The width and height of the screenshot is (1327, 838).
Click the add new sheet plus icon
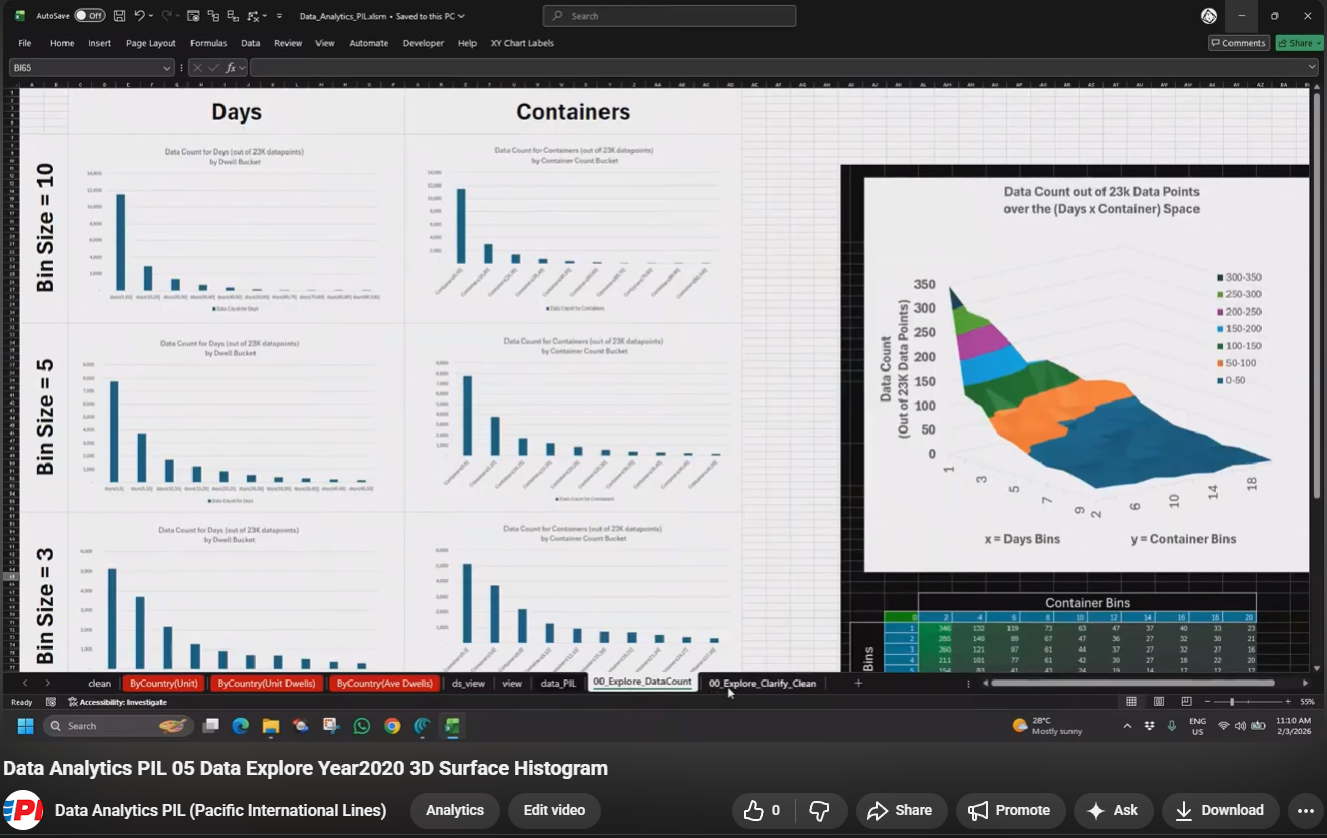(858, 683)
